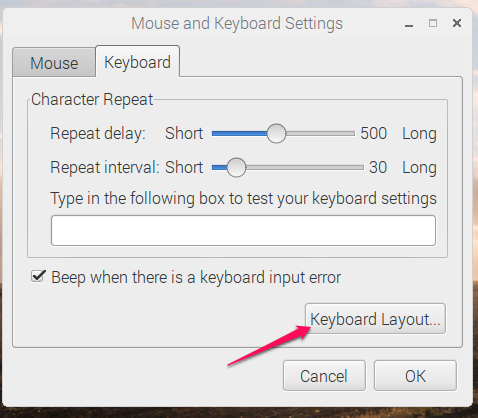Minimize the Mouse and Keyboard Settings window
This screenshot has height=418, width=478.
click(x=409, y=24)
